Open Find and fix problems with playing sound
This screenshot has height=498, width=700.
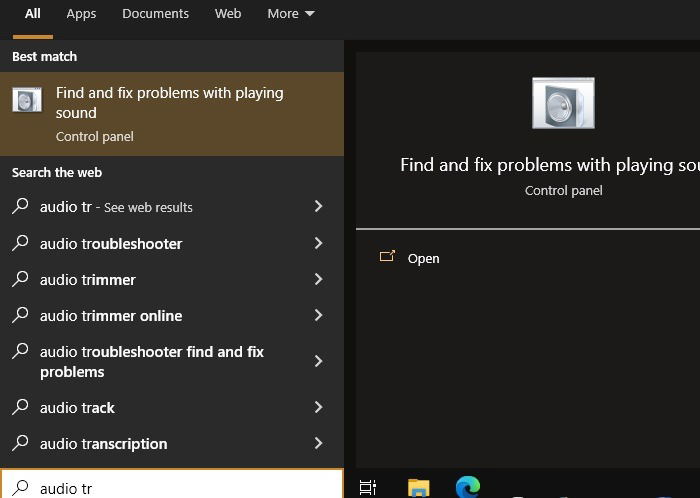[172, 114]
